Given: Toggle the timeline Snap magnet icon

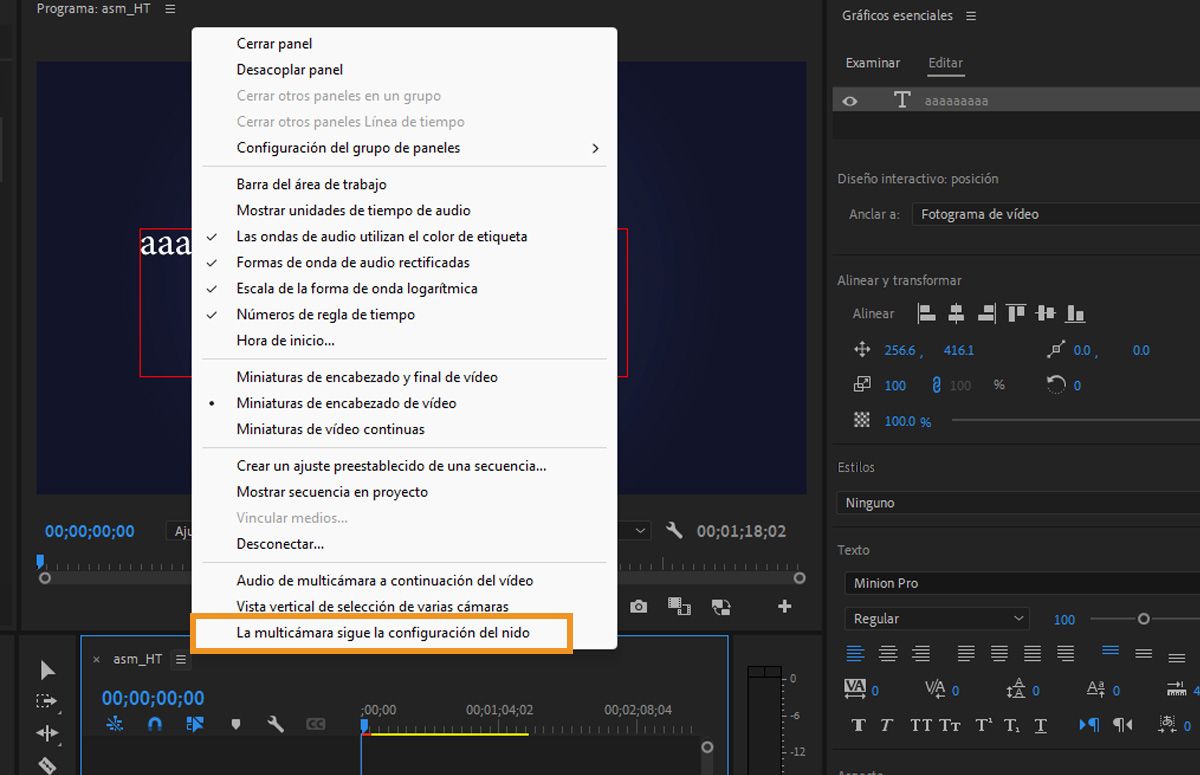Looking at the screenshot, I should [x=155, y=724].
